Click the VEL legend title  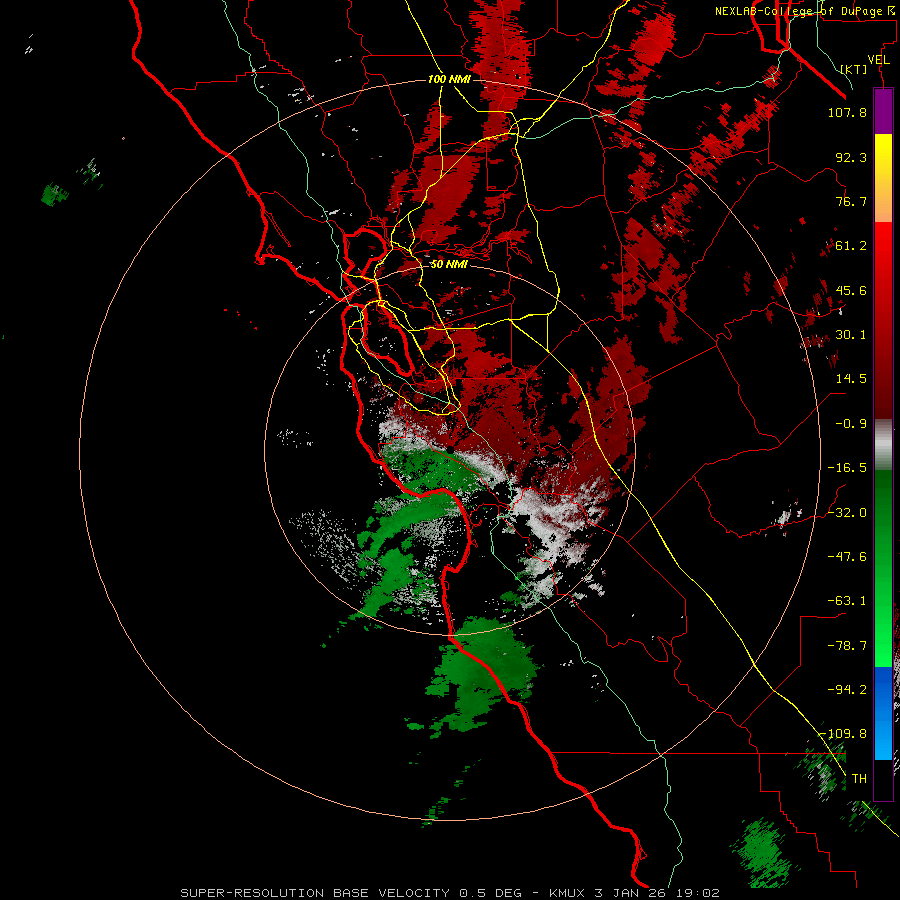click(878, 60)
